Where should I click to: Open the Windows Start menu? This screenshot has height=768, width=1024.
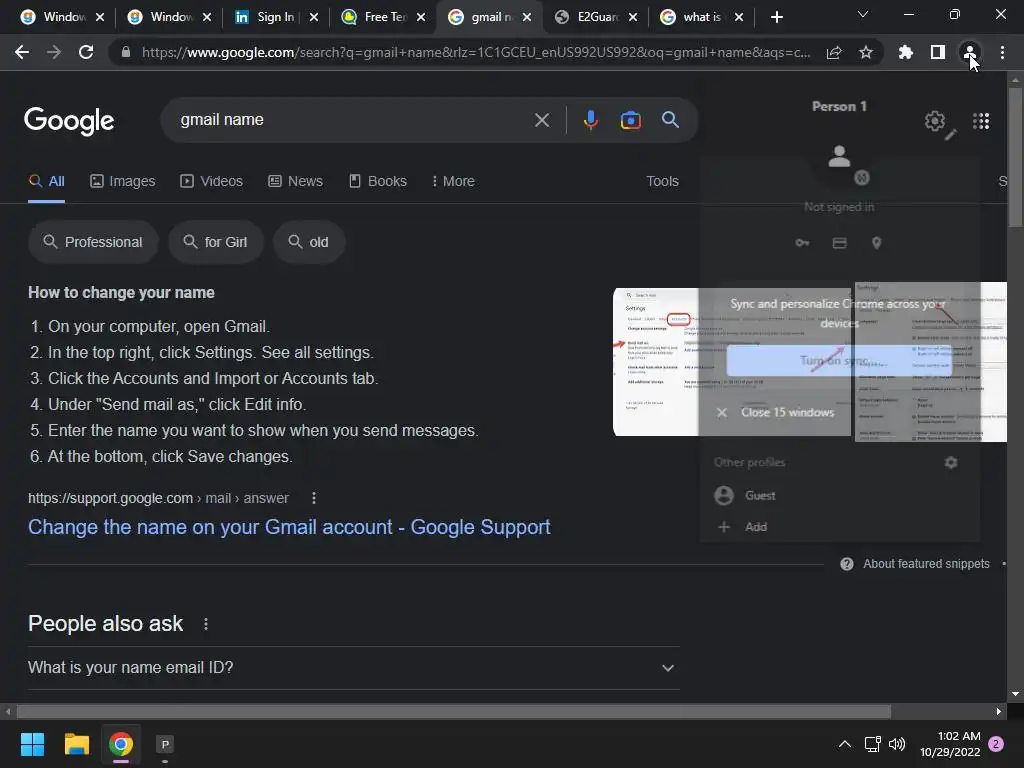[32, 744]
